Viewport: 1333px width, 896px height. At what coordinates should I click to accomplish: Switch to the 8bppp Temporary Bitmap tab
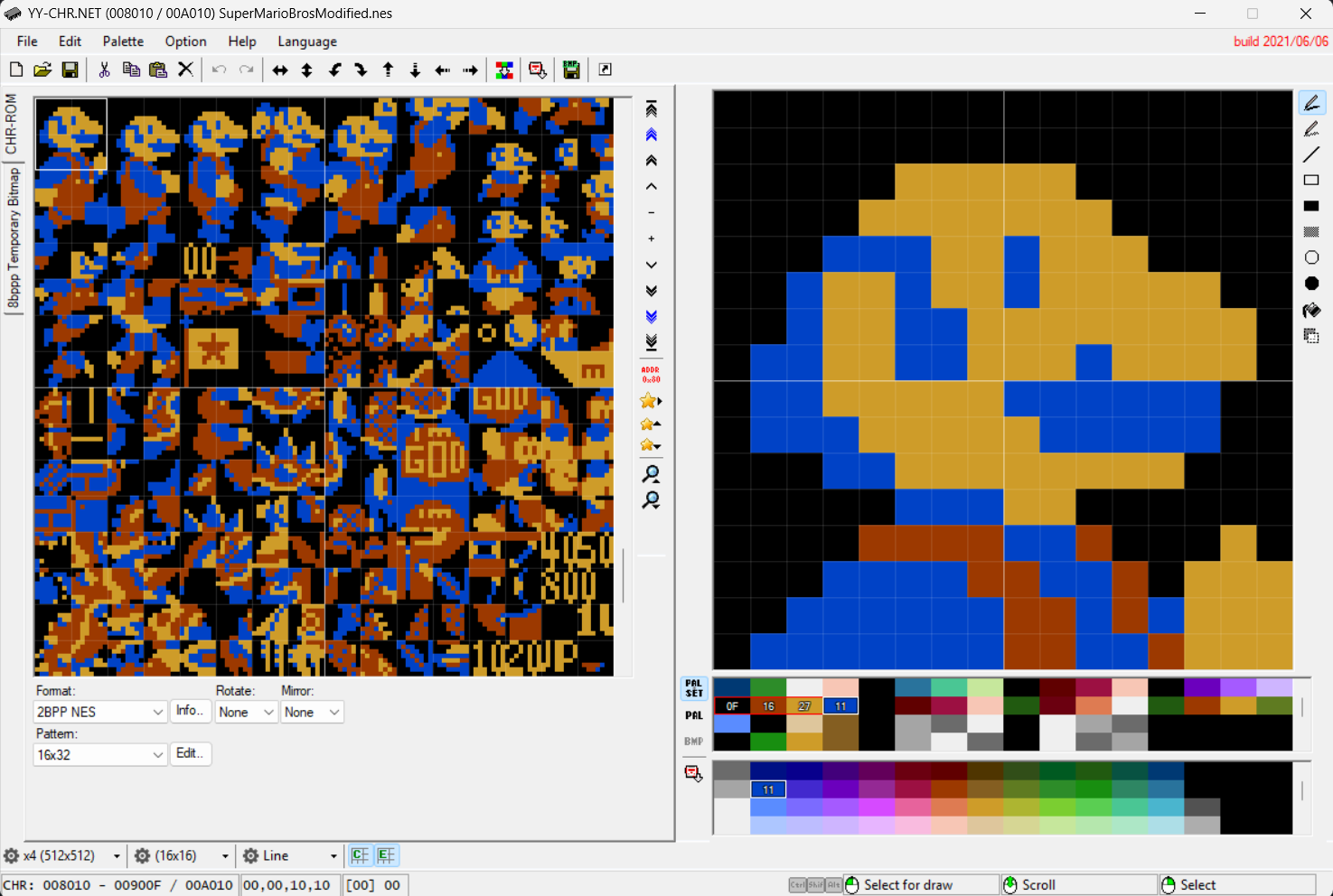click(14, 238)
